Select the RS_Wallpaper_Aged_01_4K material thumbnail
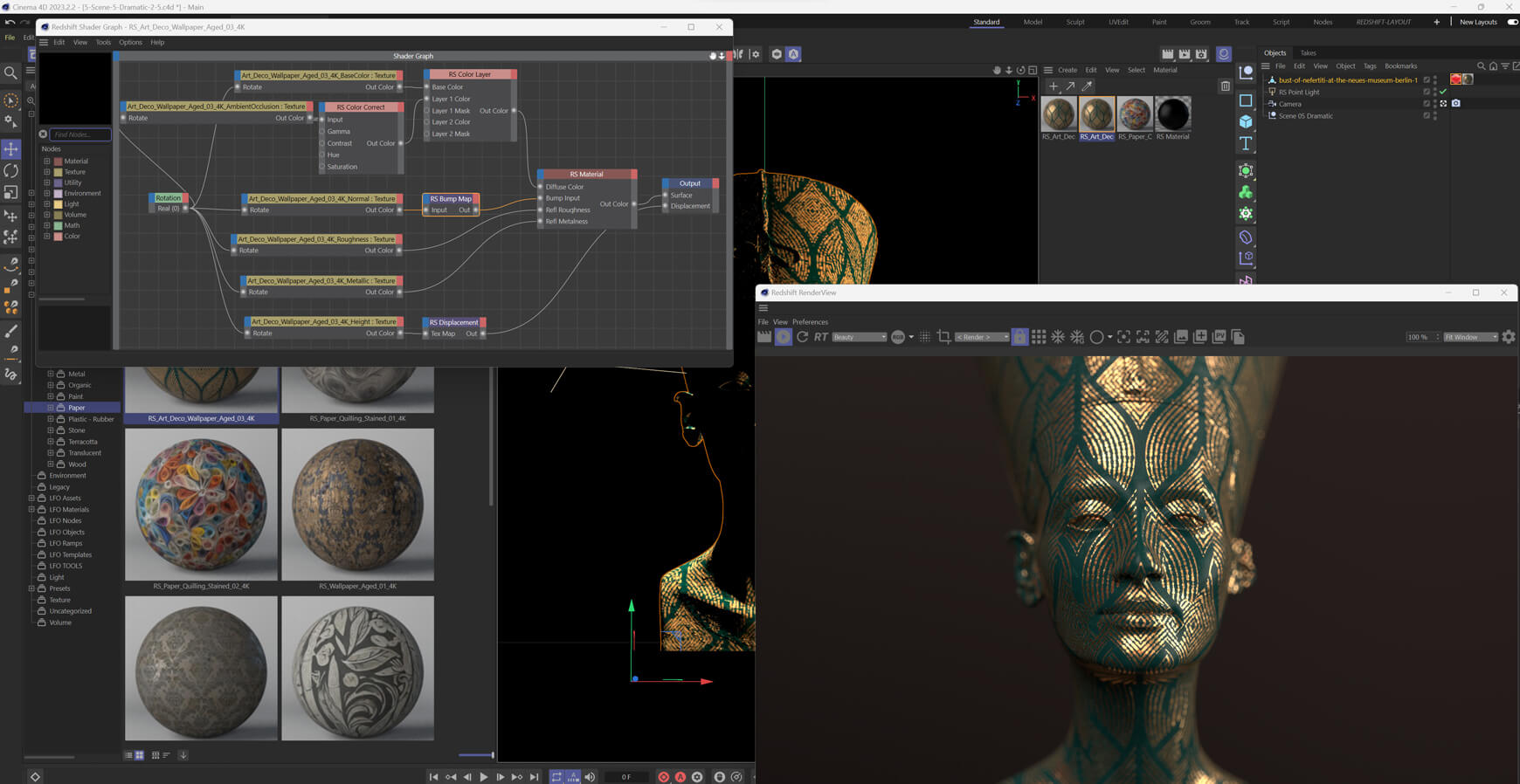Image resolution: width=1520 pixels, height=784 pixels. (357, 505)
